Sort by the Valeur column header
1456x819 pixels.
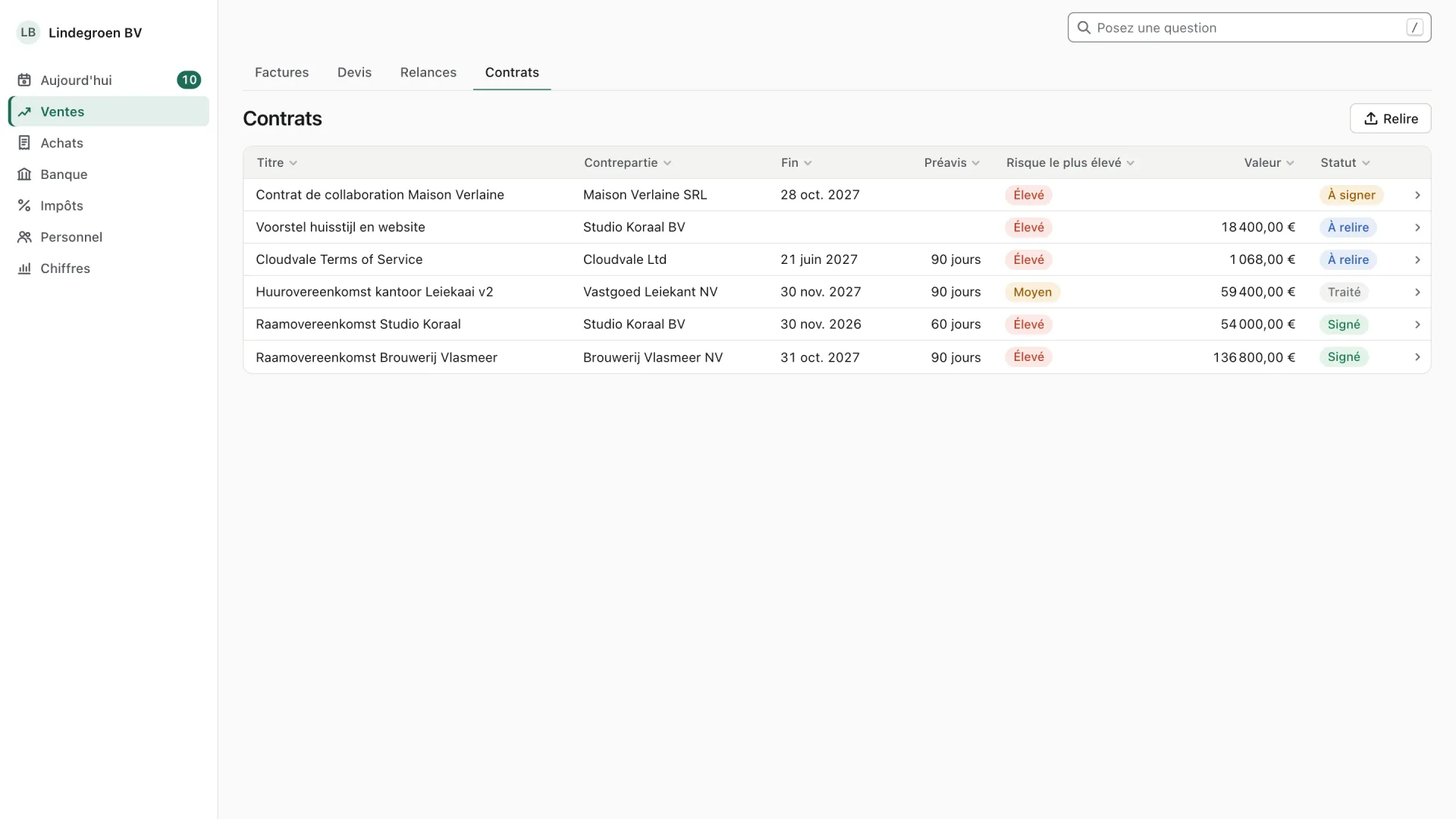click(x=1269, y=162)
